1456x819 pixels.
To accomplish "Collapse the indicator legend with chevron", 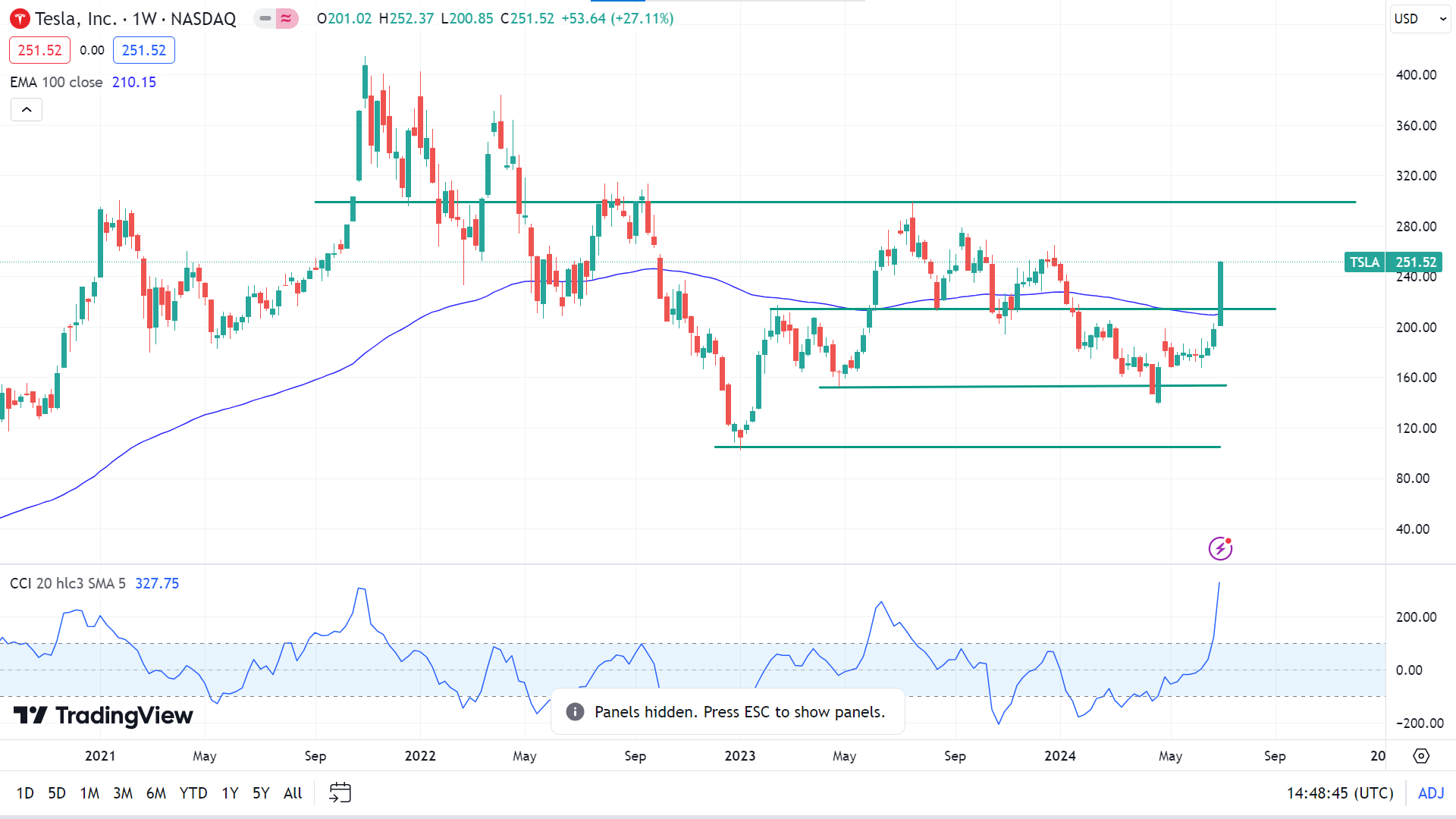I will click(x=27, y=110).
